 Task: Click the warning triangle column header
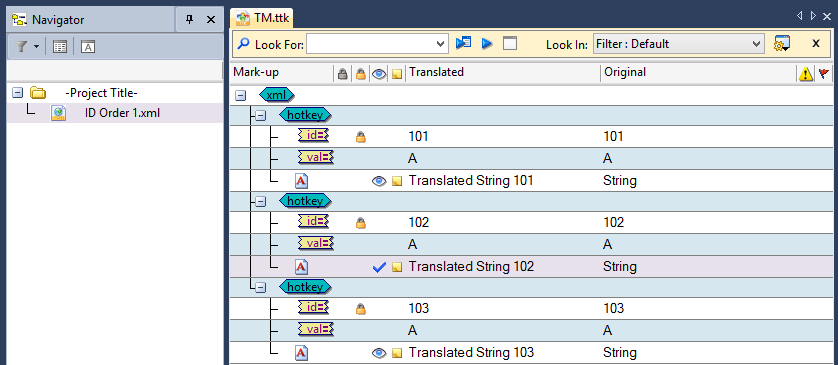805,73
